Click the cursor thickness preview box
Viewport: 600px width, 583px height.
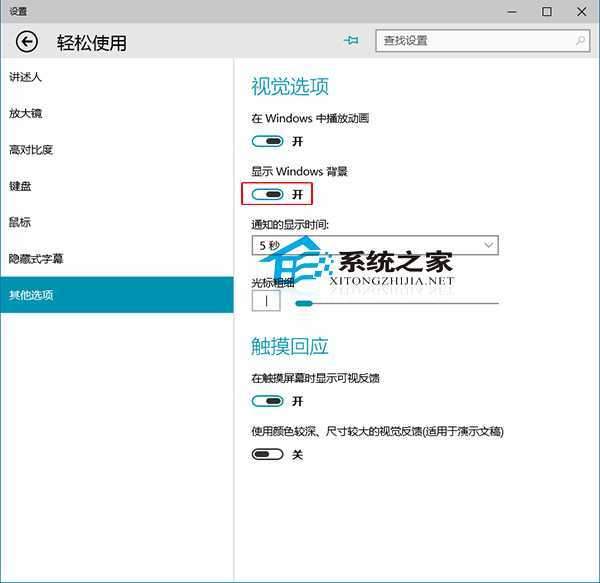(266, 301)
